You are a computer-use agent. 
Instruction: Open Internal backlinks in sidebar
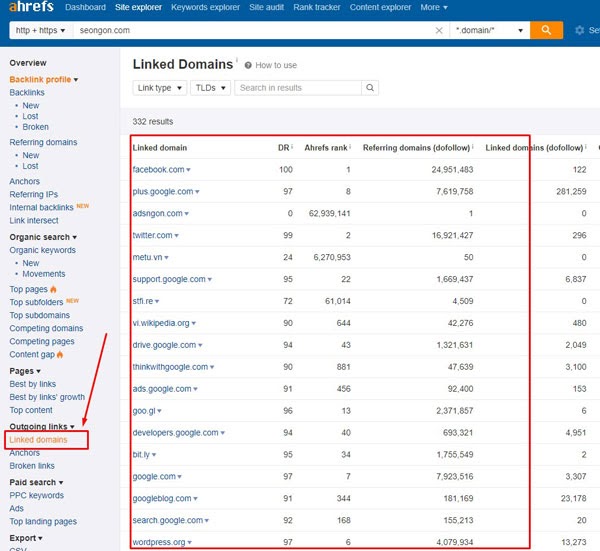(x=41, y=207)
